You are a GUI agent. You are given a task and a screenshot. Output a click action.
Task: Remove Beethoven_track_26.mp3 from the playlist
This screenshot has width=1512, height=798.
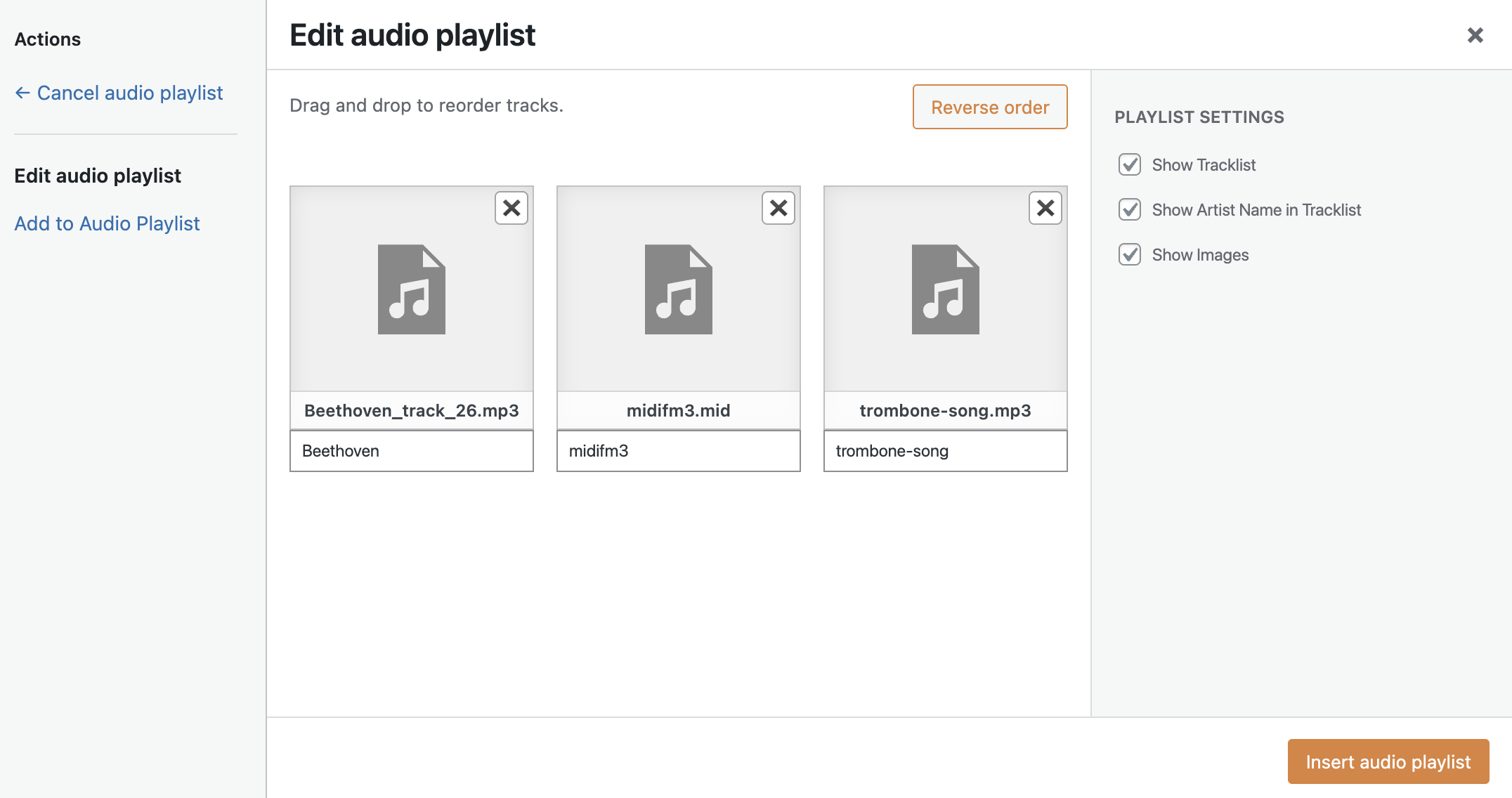[511, 208]
